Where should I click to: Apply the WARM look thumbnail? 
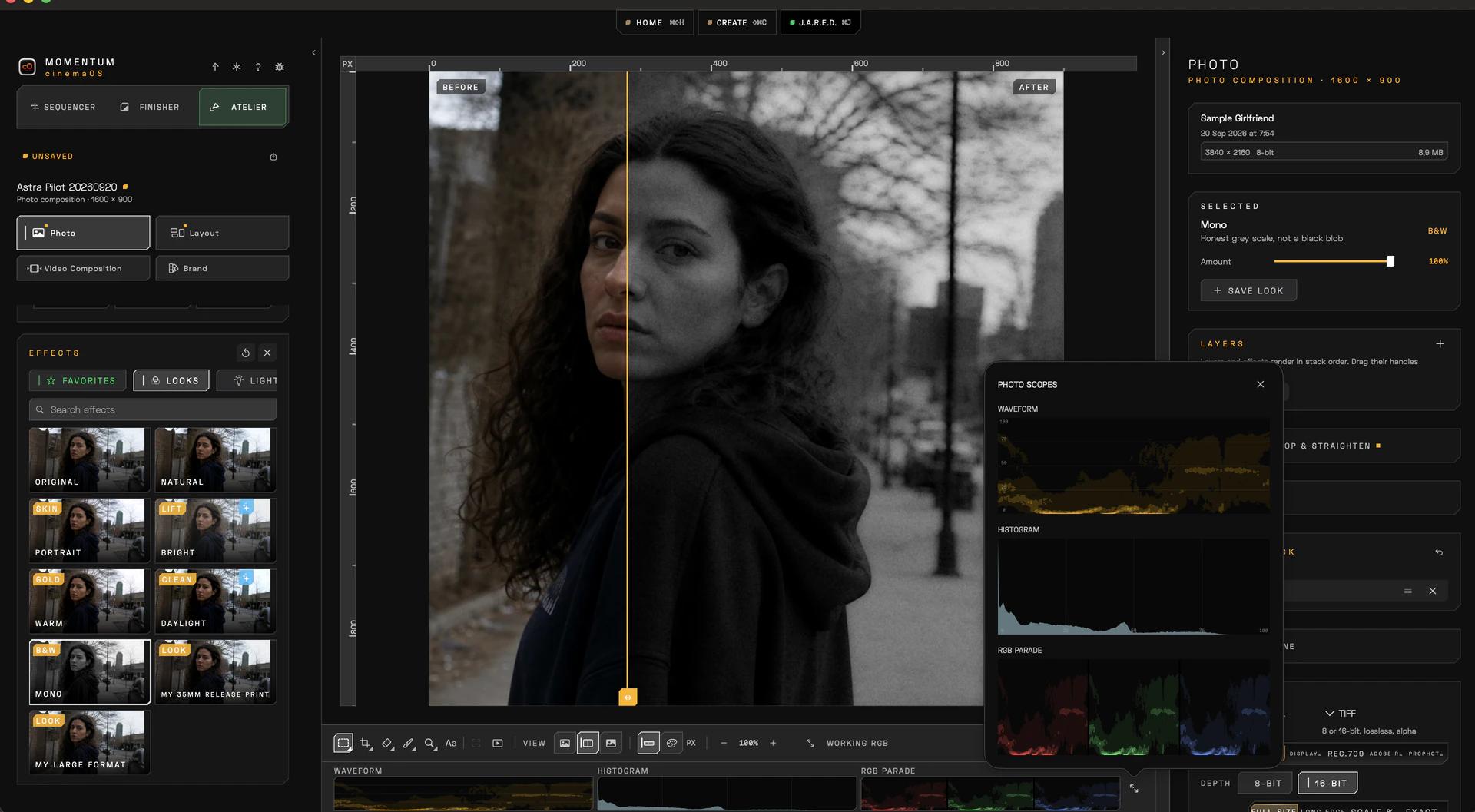90,601
